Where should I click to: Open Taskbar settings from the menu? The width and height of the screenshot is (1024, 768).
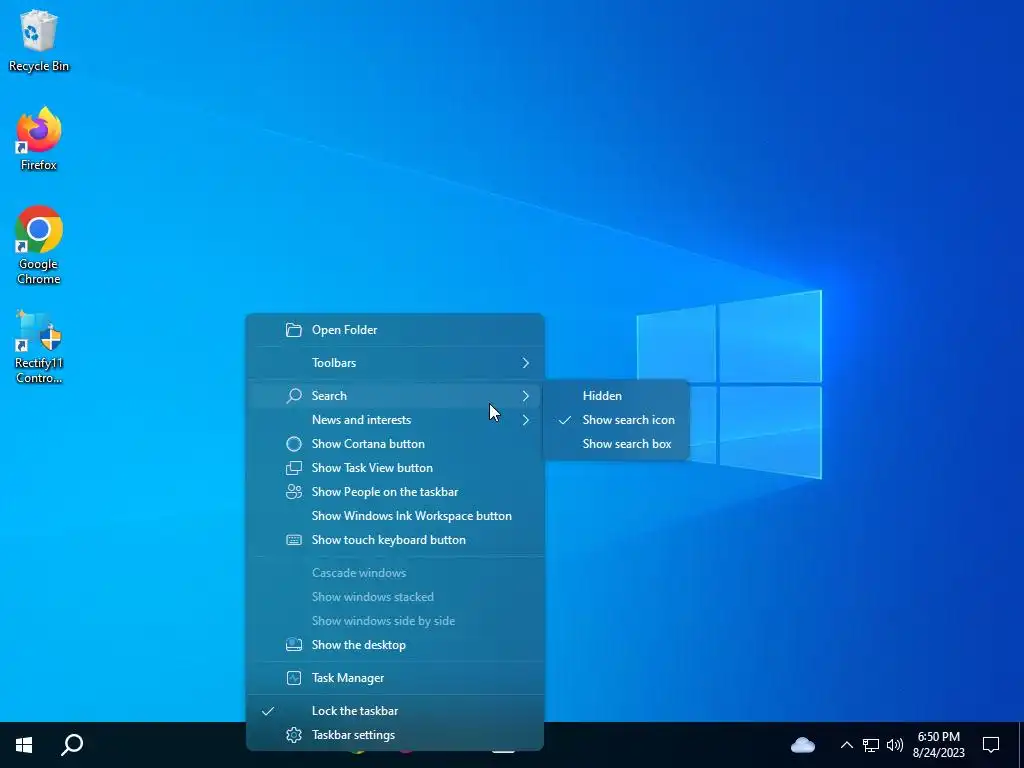click(x=395, y=735)
